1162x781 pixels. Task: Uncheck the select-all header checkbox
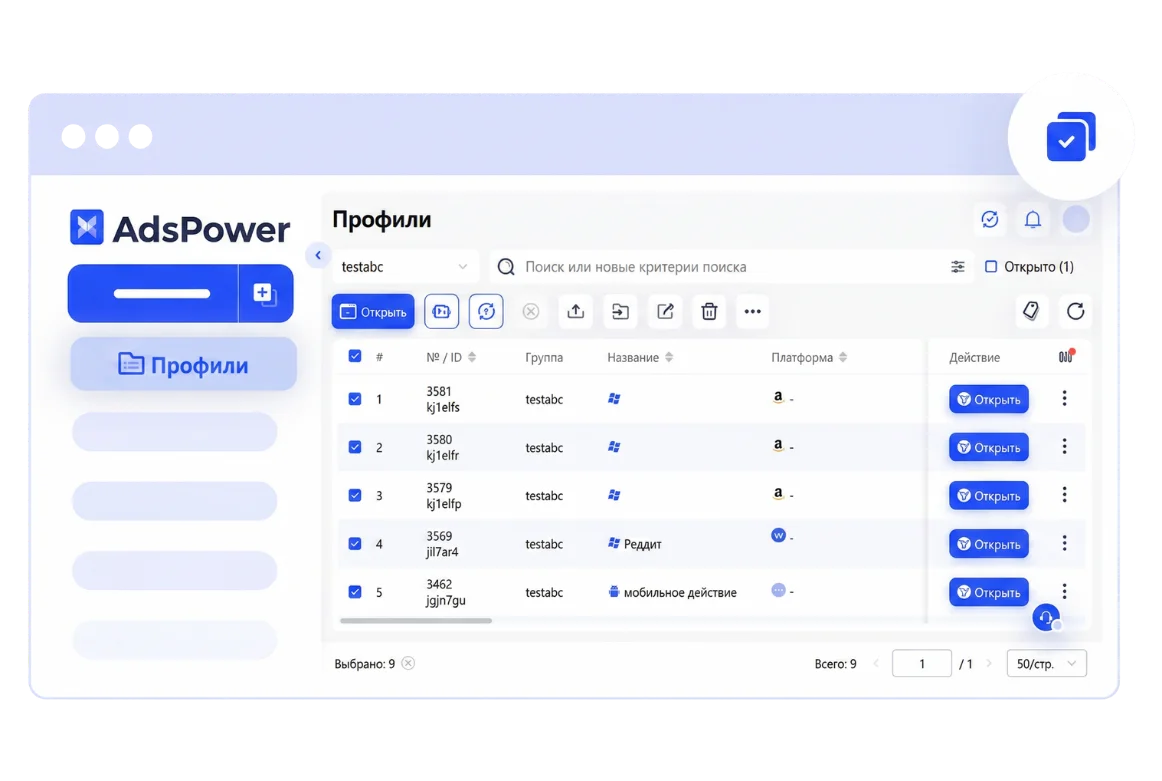[355, 356]
